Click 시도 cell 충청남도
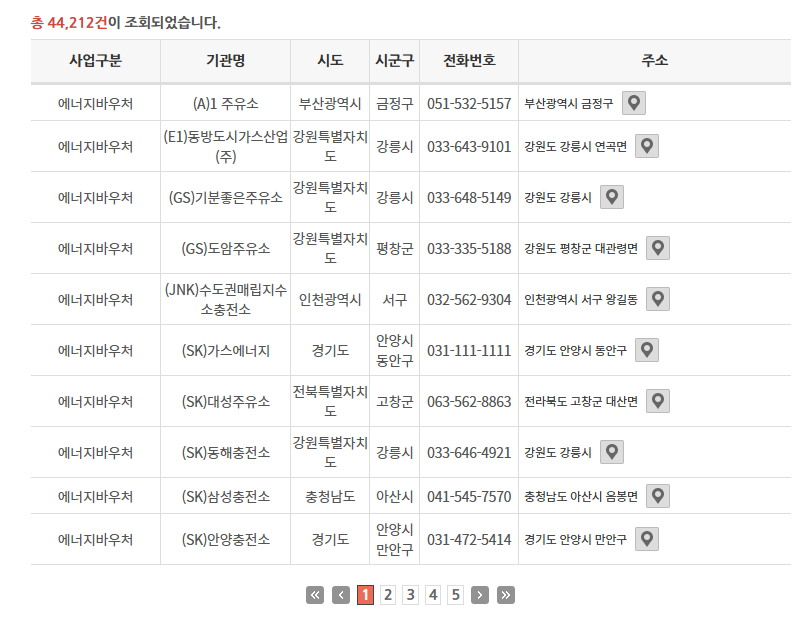806x628 pixels. coord(330,496)
